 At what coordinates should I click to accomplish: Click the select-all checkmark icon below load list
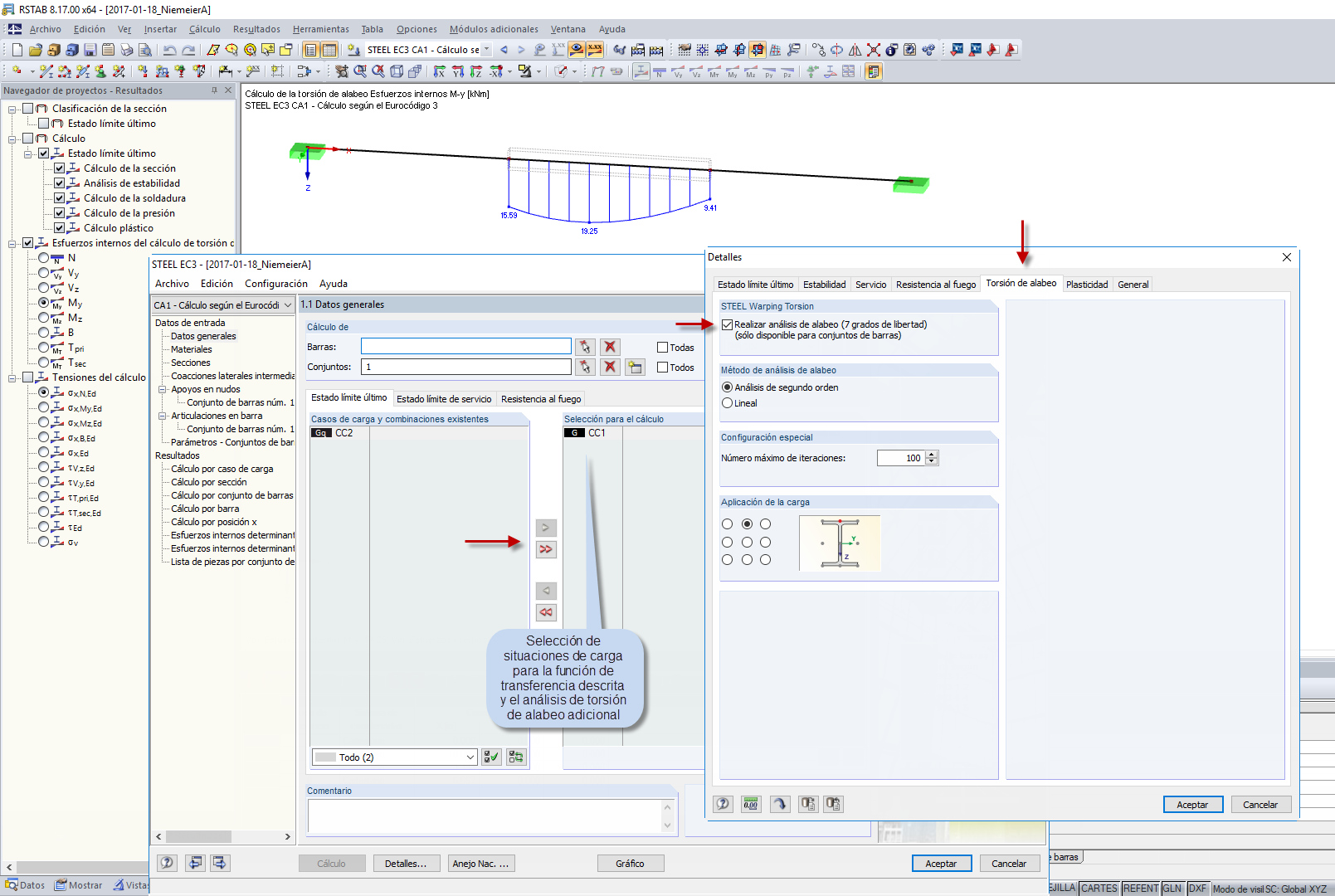[x=491, y=757]
